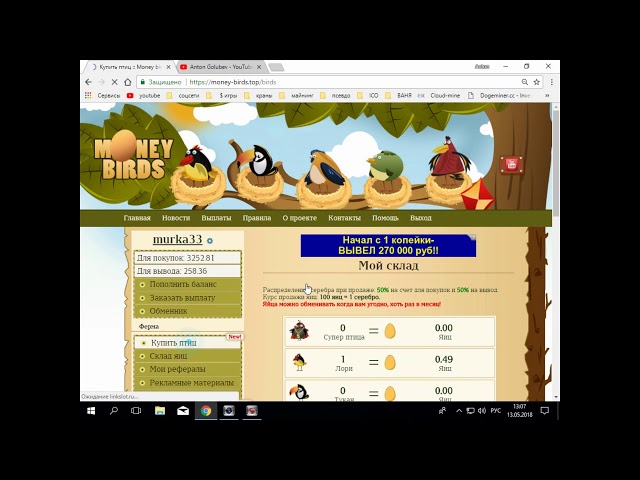Click the blue advertisement banner
This screenshot has width=640, height=480.
point(388,246)
